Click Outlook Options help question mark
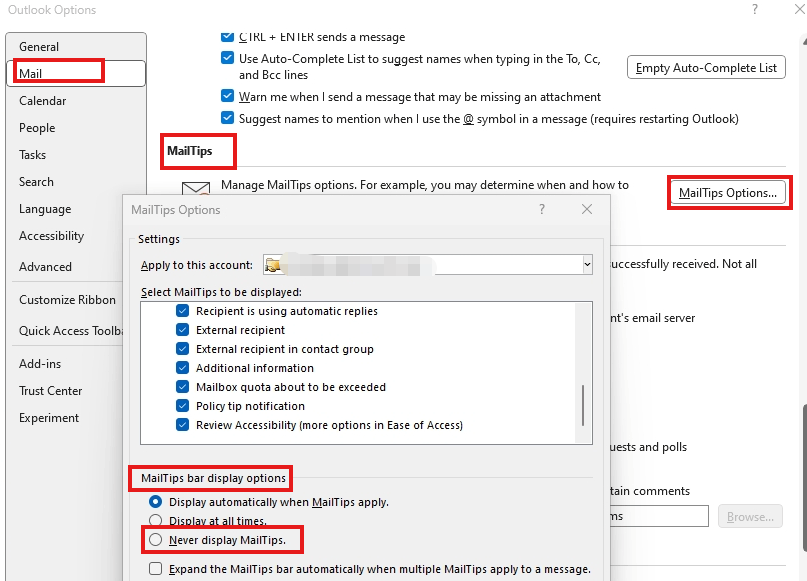The image size is (807, 581). [x=755, y=9]
